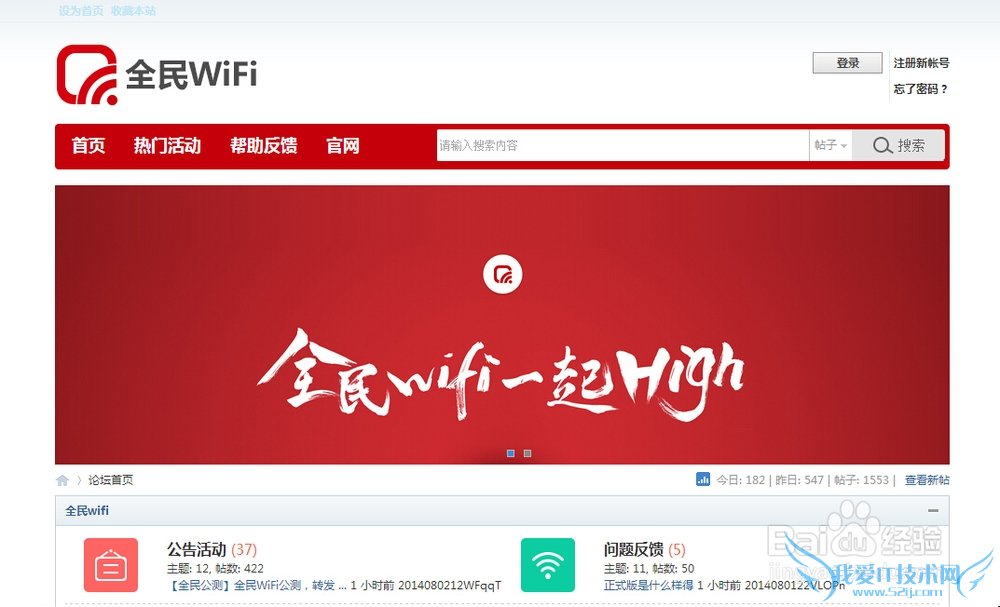Click the magnifier icon in search button

882,145
